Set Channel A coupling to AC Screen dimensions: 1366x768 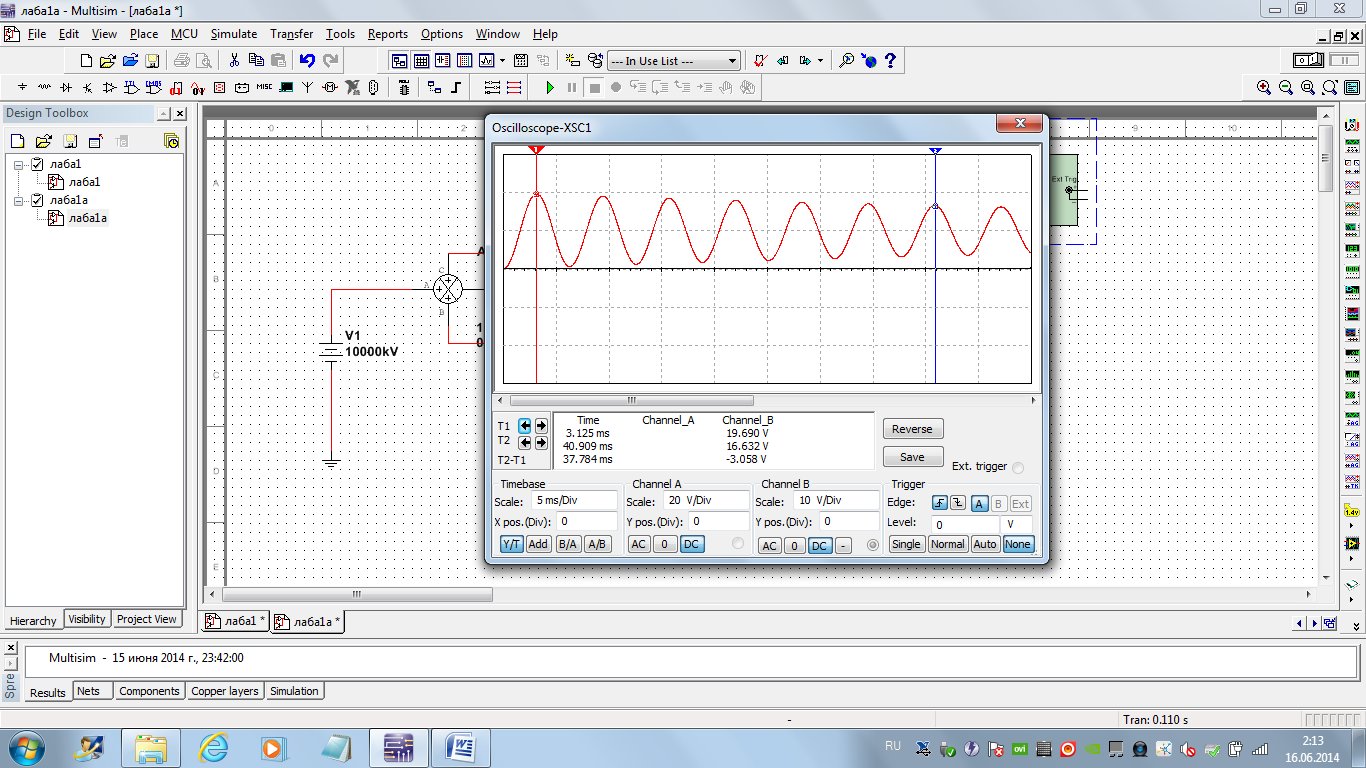click(639, 544)
